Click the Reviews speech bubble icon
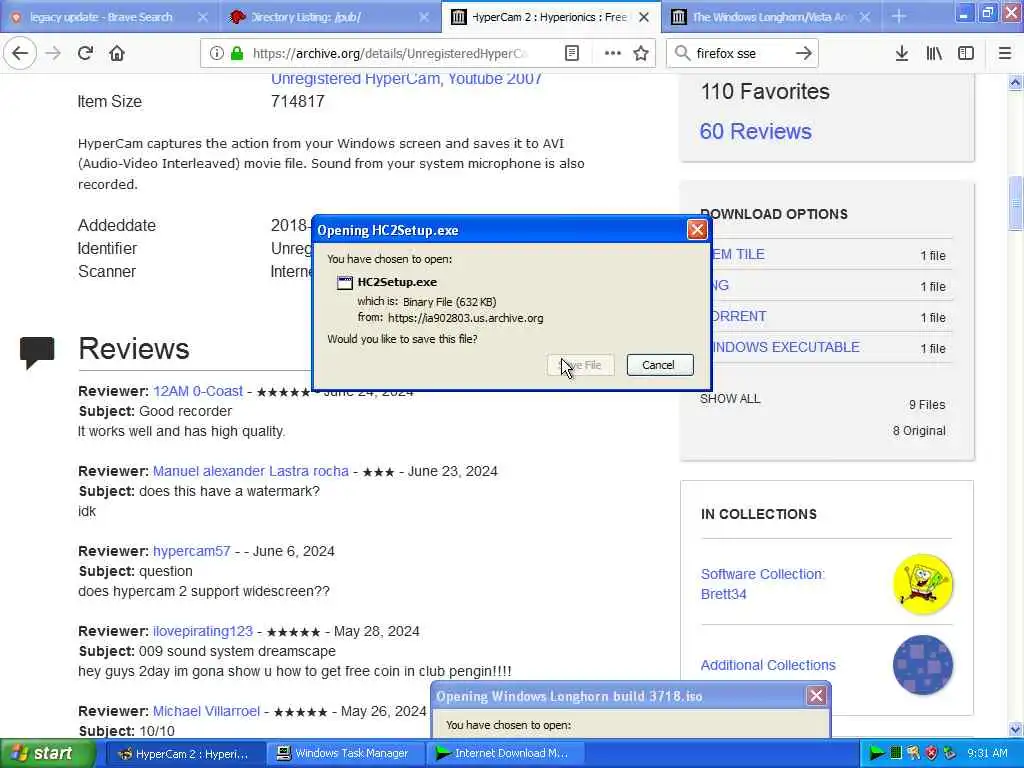This screenshot has height=768, width=1024. (x=37, y=352)
